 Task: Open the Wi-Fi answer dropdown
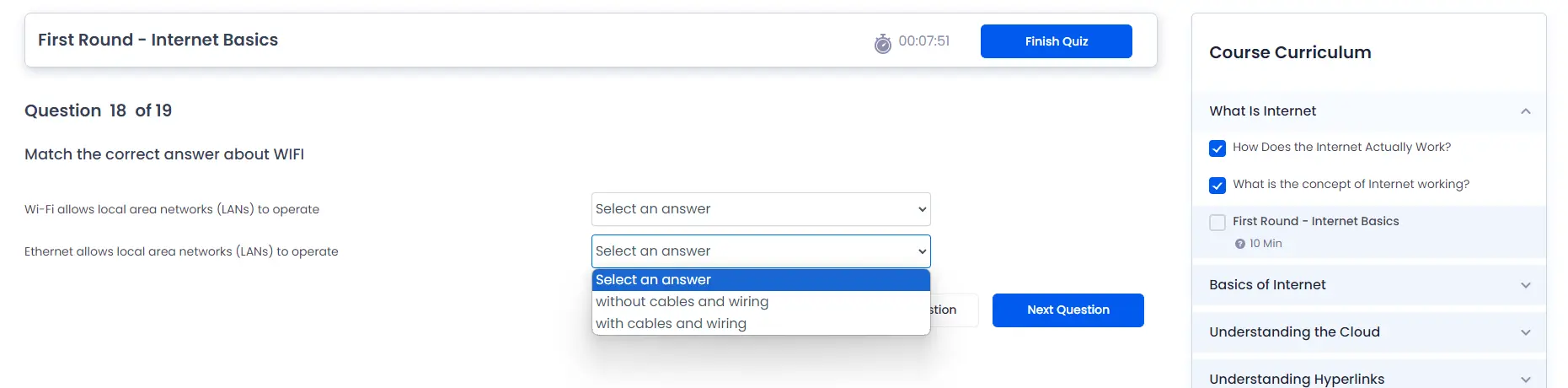click(x=761, y=209)
